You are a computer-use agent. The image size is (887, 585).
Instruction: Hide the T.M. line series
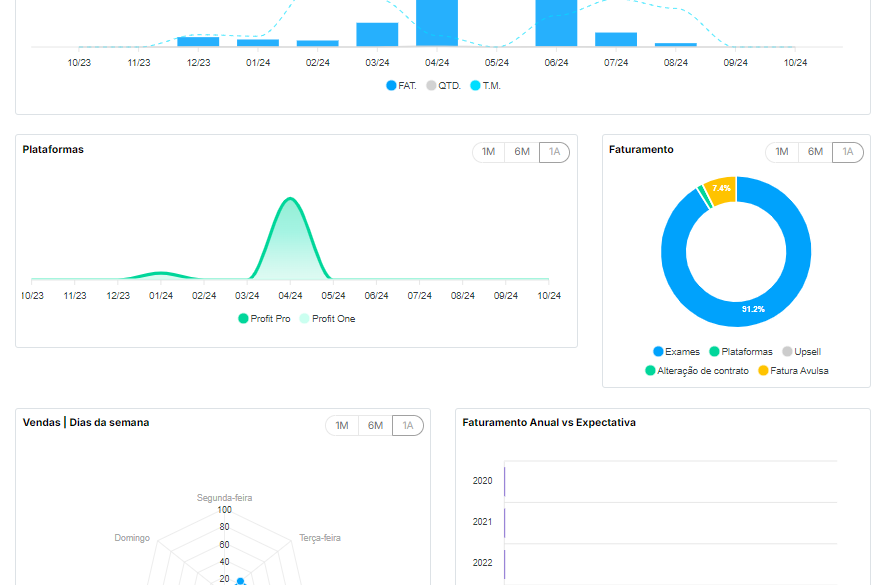tap(475, 86)
